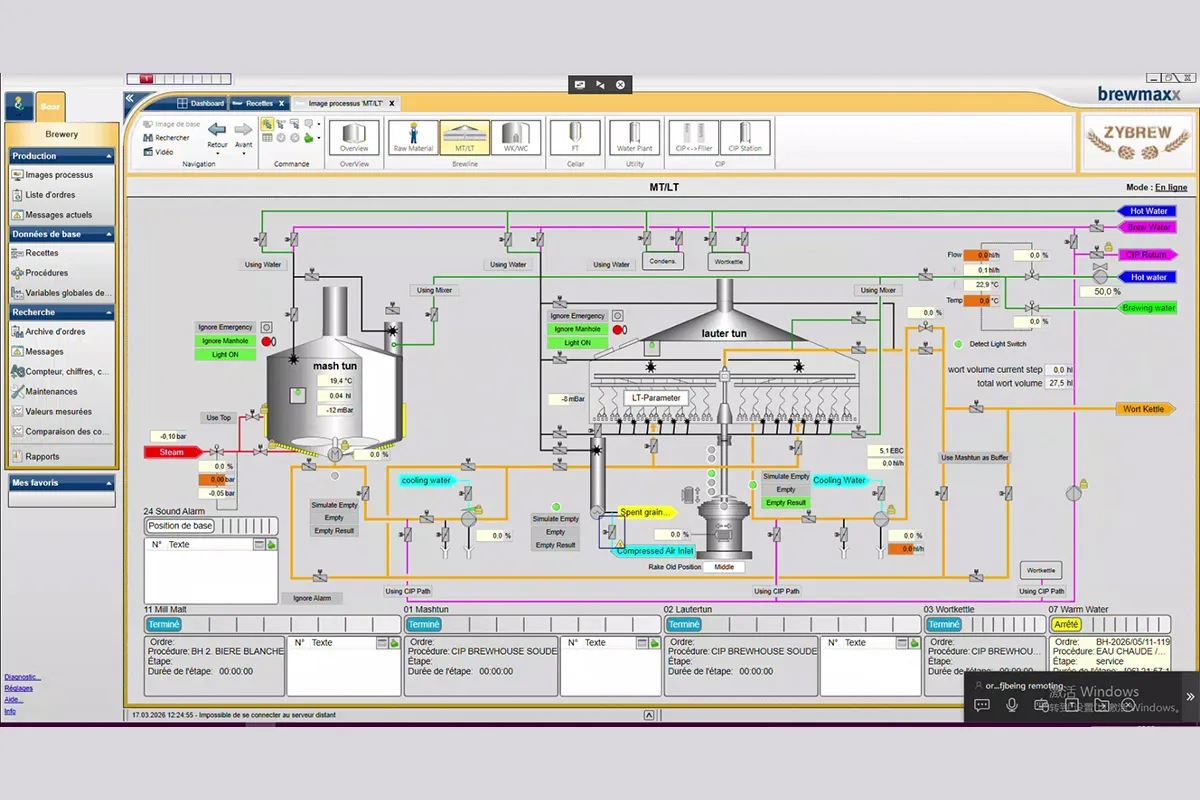Switch to the Recettes tab
Screen dimensions: 1200x800
259,103
